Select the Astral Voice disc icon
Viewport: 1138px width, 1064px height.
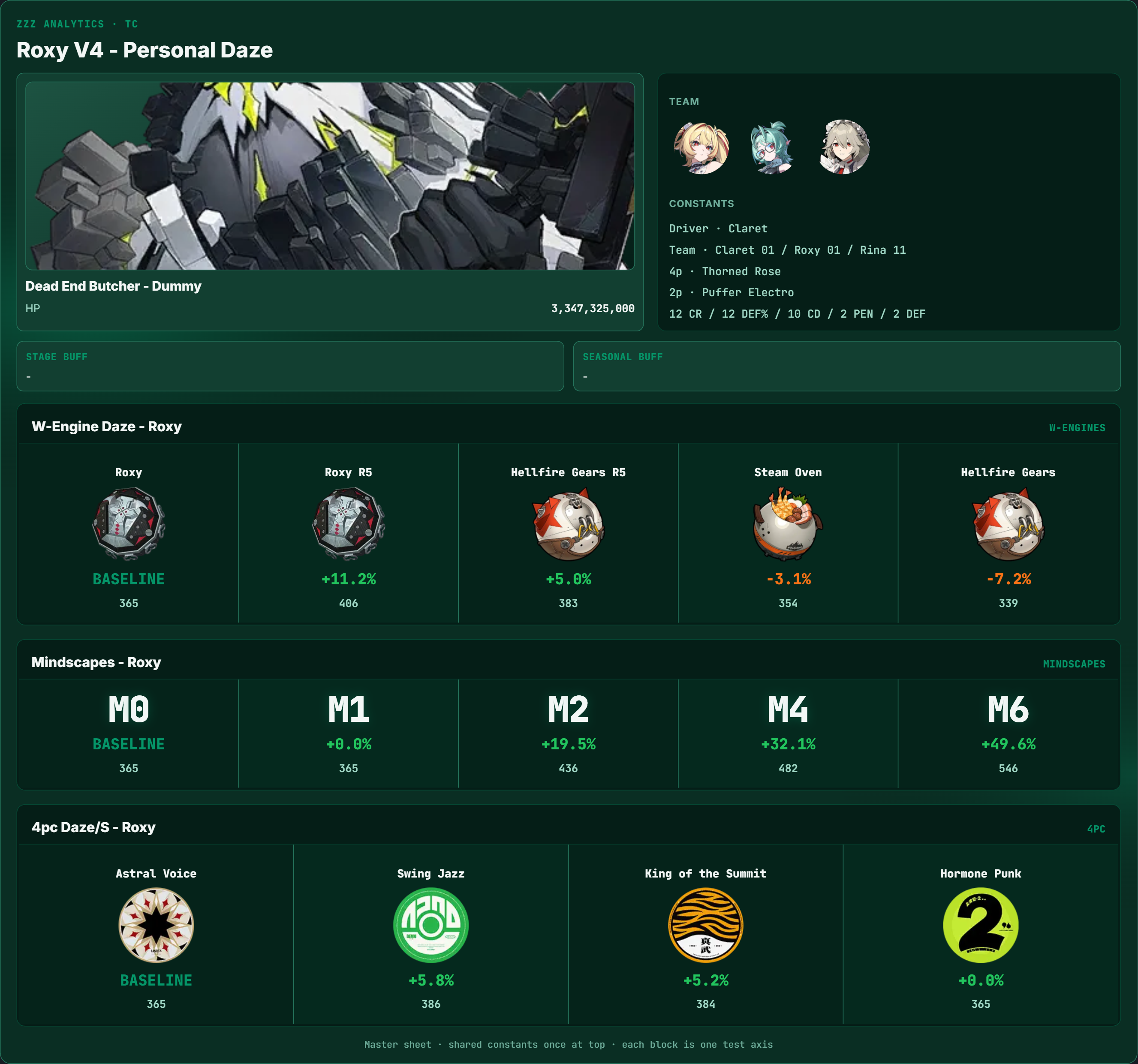click(x=156, y=925)
